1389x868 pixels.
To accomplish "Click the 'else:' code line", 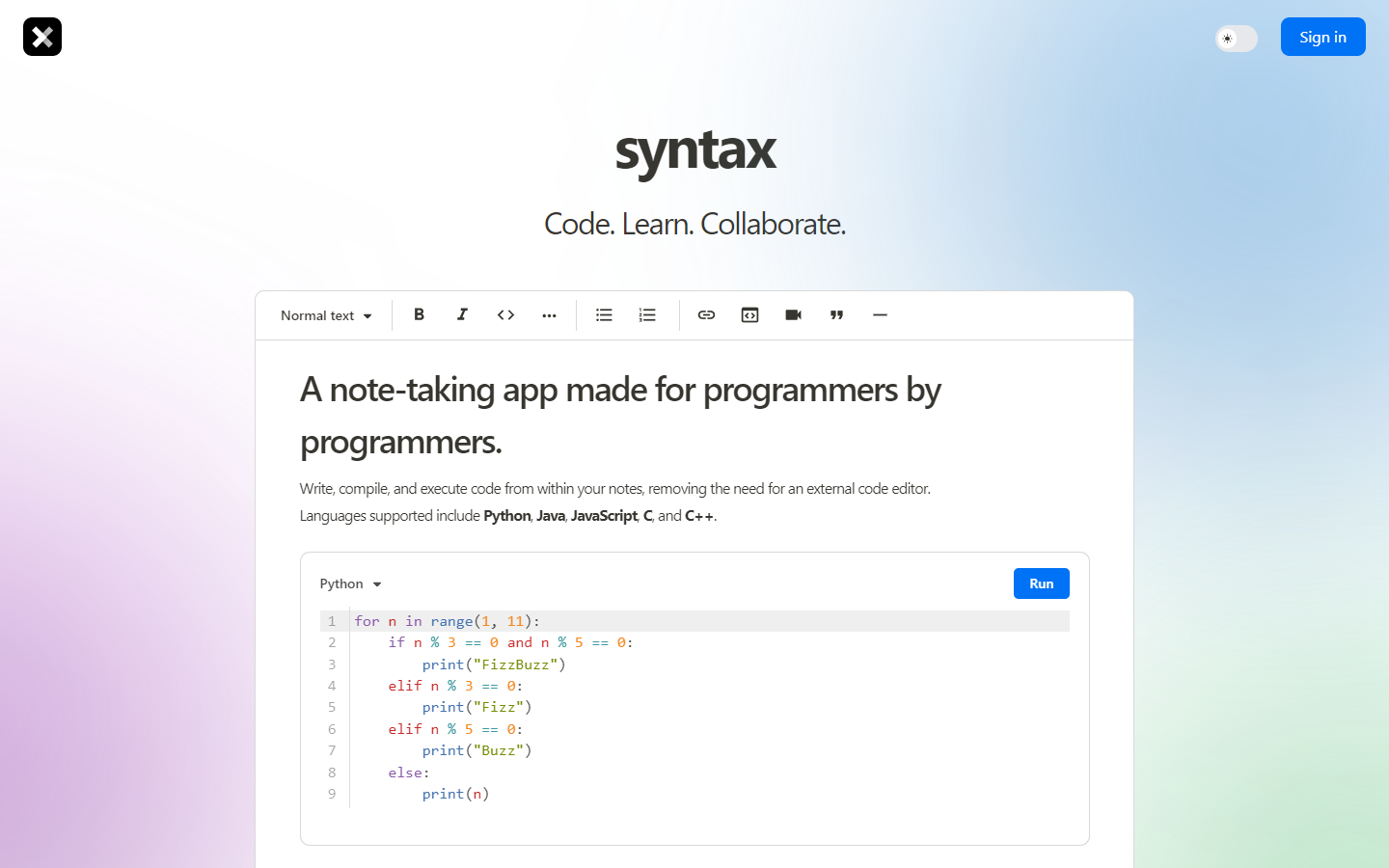I will pos(409,773).
